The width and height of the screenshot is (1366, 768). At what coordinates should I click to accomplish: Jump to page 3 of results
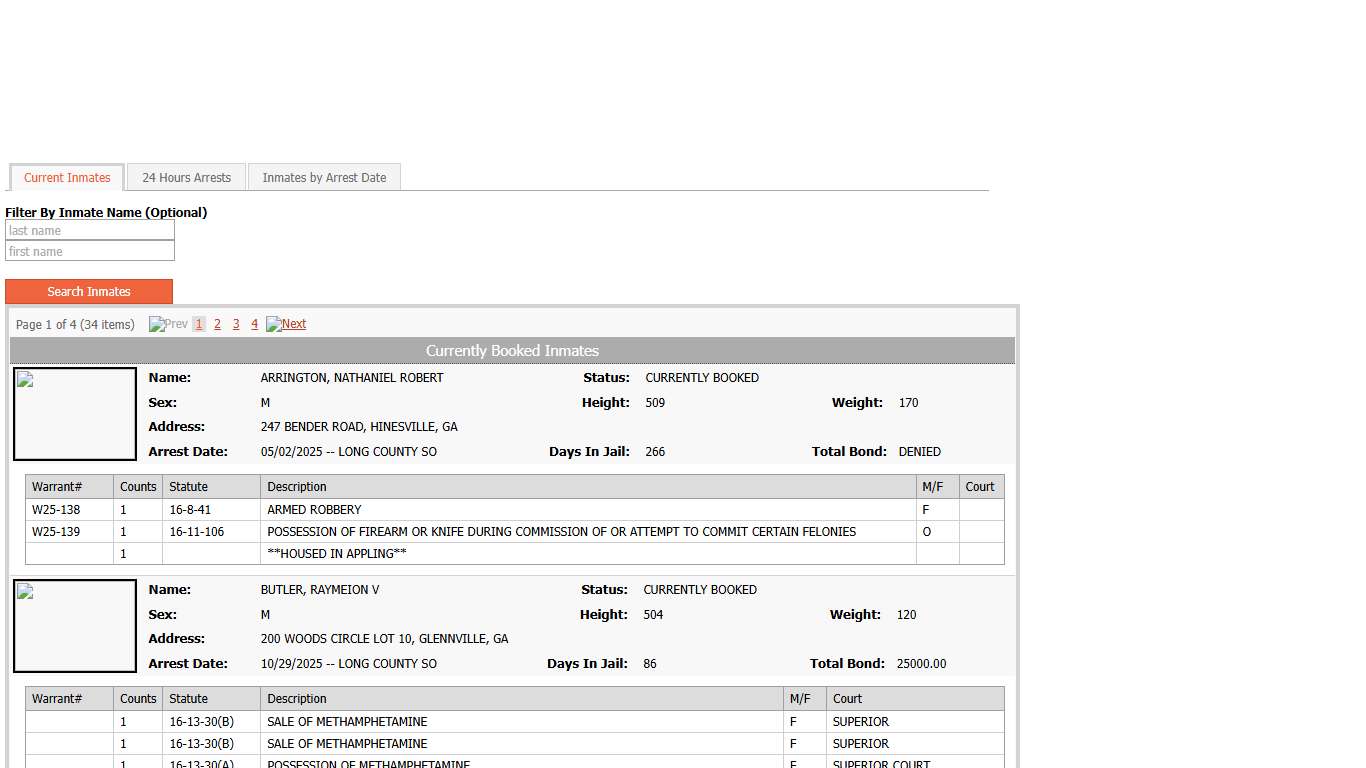point(236,324)
